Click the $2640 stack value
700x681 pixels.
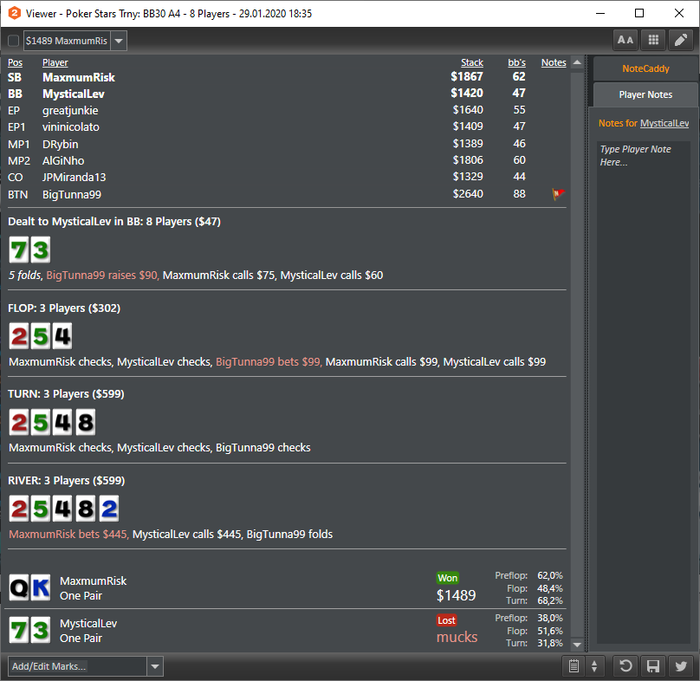(x=468, y=194)
